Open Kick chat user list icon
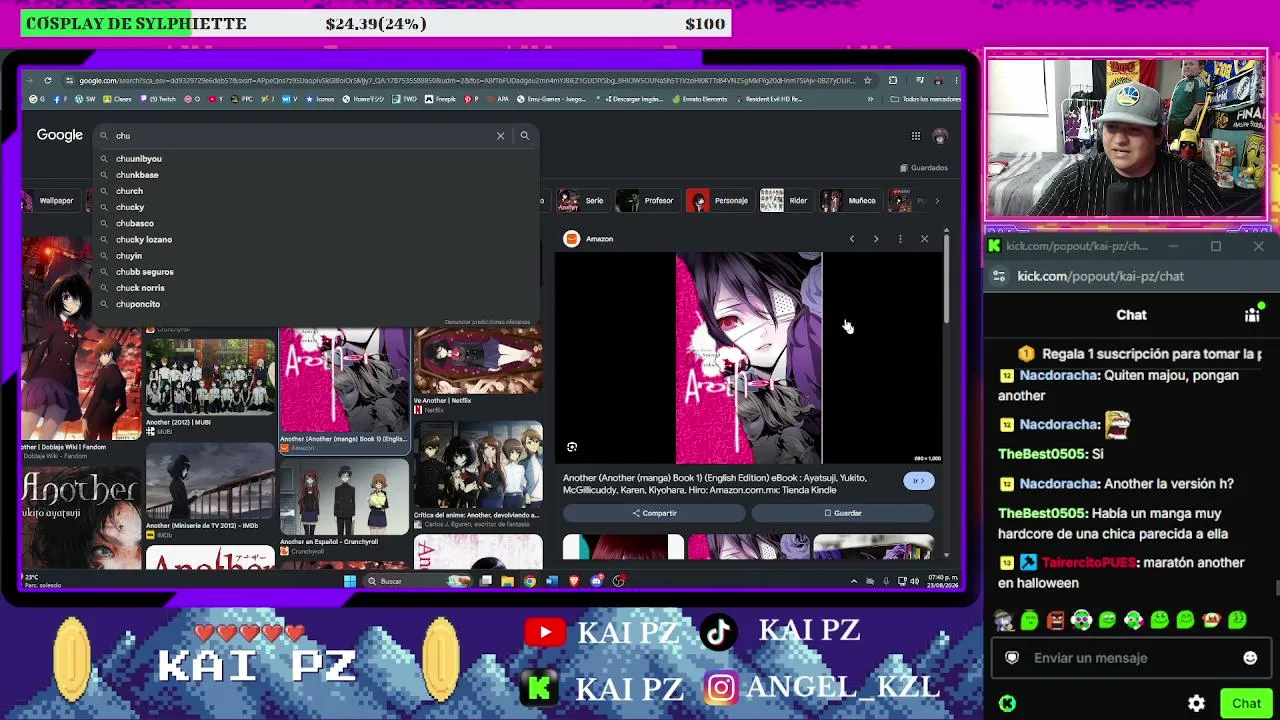 [1252, 315]
